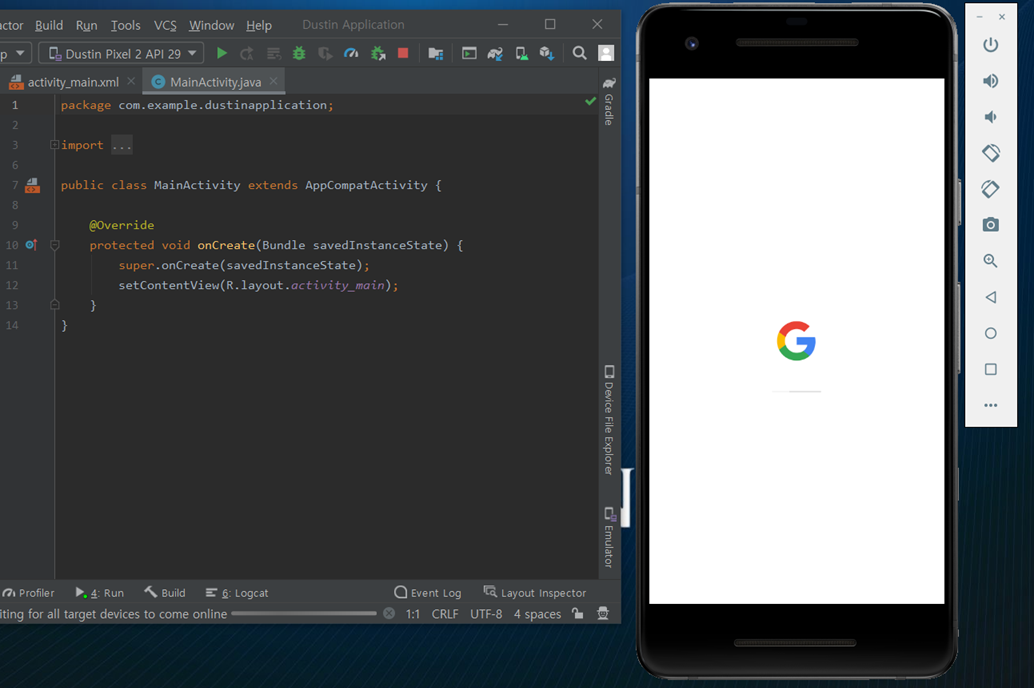Start debugging with the green bug icon

pos(299,53)
